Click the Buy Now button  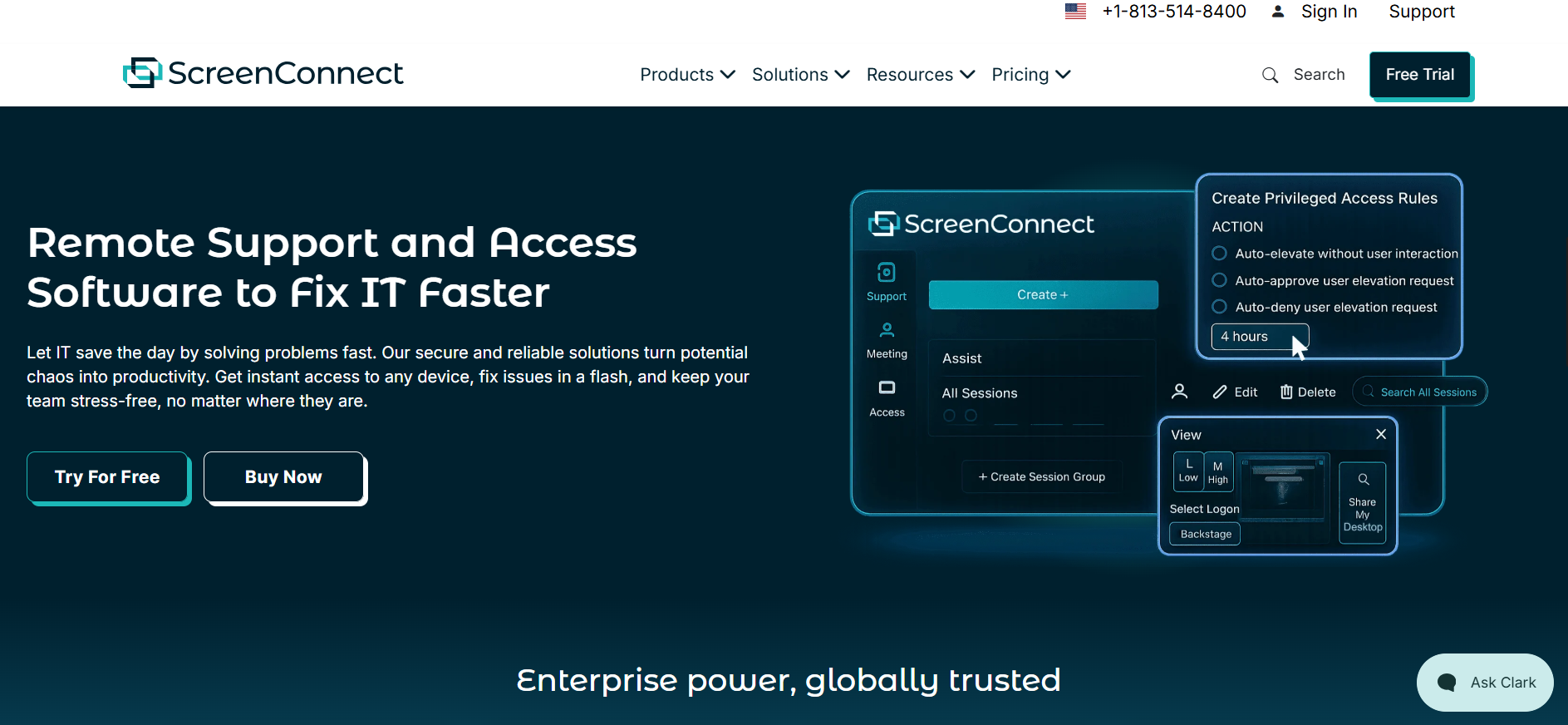(x=283, y=476)
